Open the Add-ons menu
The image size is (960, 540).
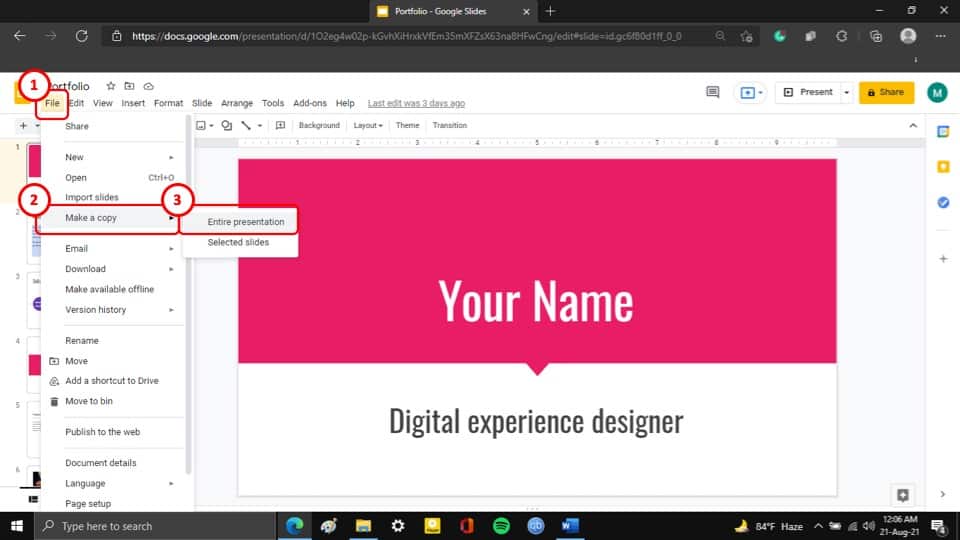pos(310,103)
